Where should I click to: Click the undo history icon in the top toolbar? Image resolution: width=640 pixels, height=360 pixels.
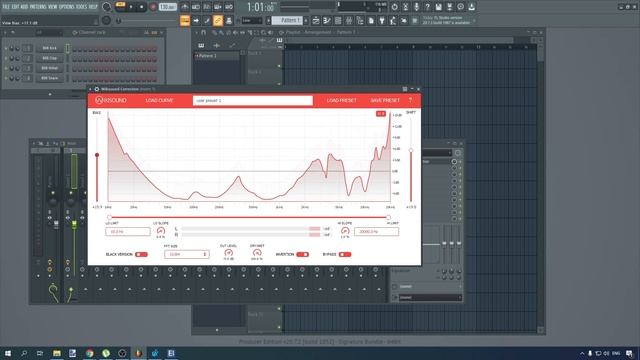394,7
